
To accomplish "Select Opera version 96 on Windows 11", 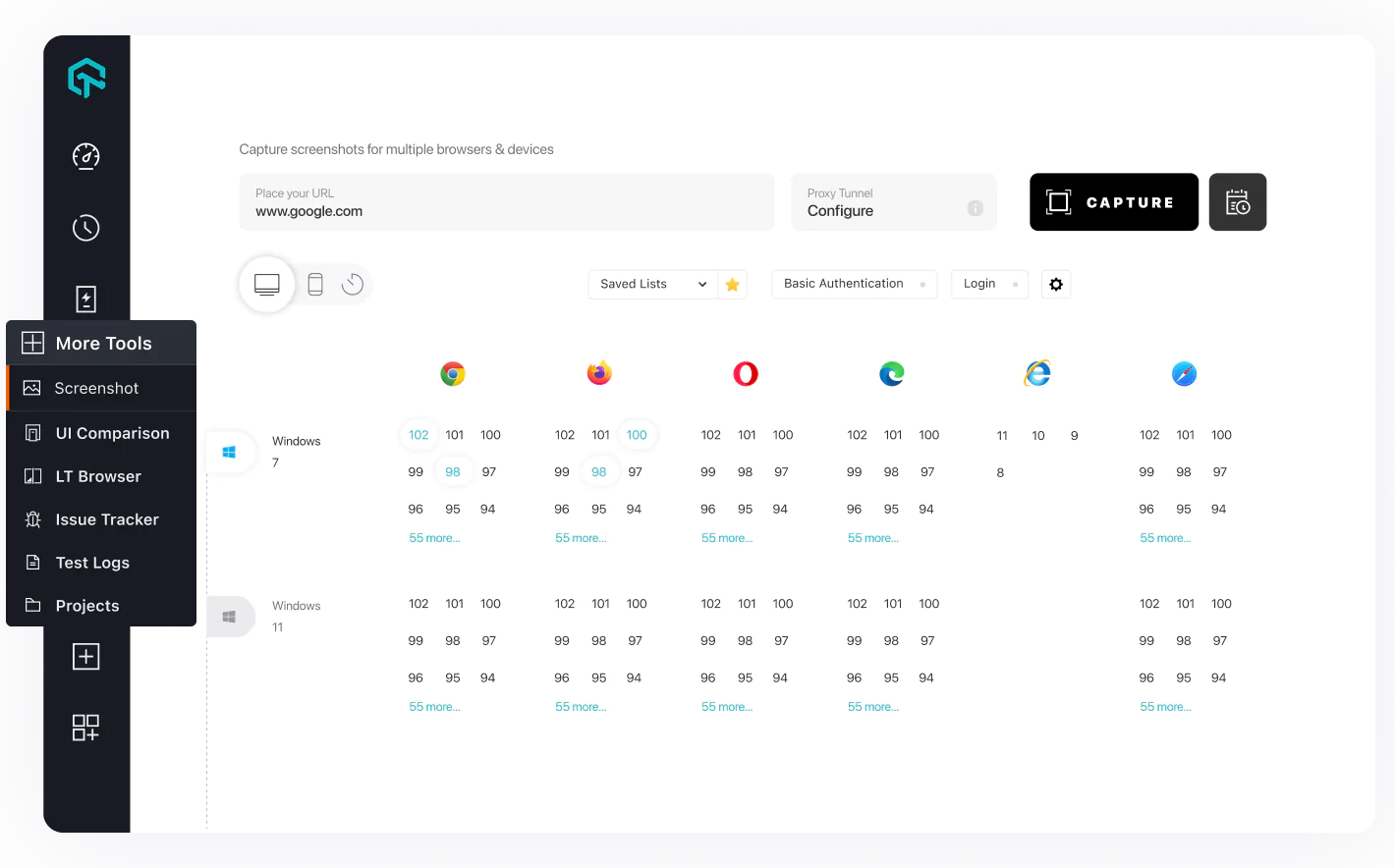I will (708, 678).
